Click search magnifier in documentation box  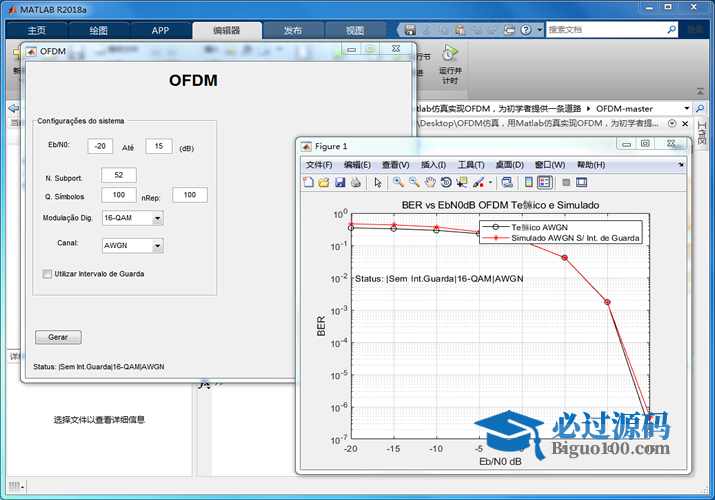tap(671, 30)
